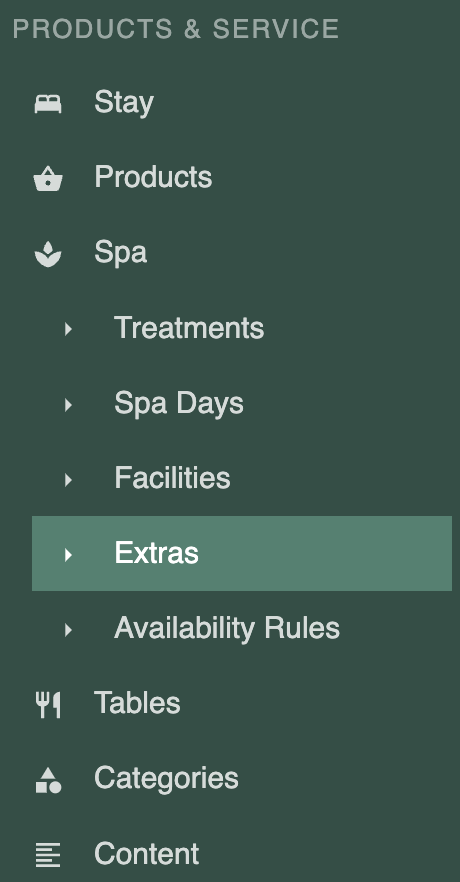Screen dimensions: 460x882
Task: Click the shopping basket icon for Products
Action: point(48,179)
